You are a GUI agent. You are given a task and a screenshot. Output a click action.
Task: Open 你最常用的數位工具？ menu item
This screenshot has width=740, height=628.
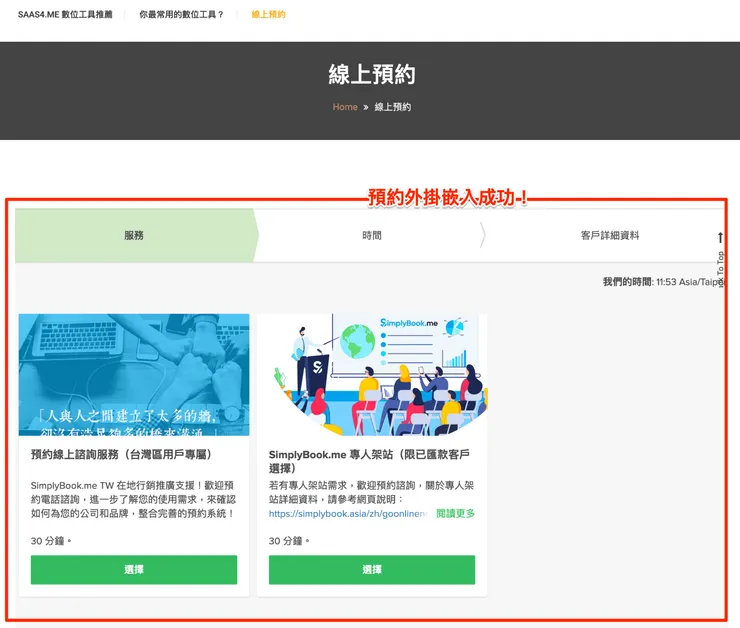pyautogui.click(x=181, y=15)
